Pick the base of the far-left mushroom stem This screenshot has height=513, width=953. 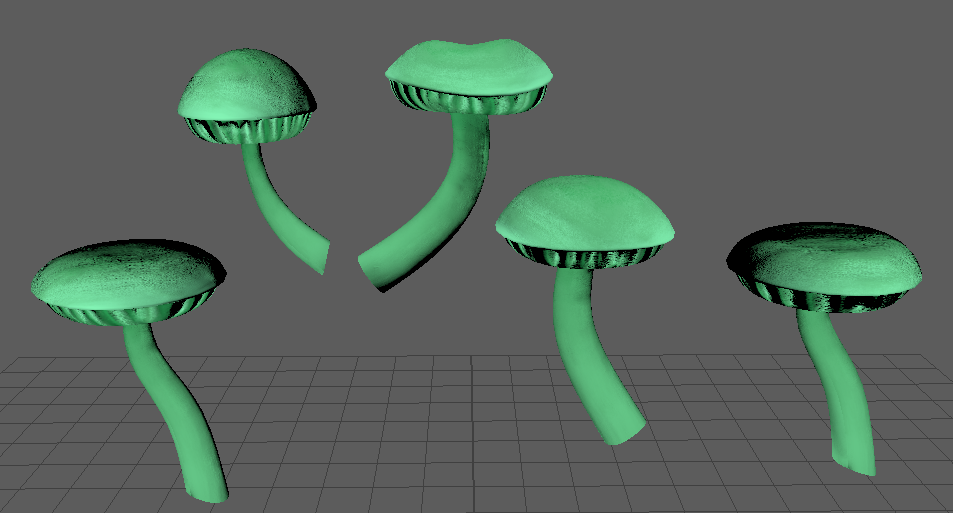pyautogui.click(x=207, y=488)
